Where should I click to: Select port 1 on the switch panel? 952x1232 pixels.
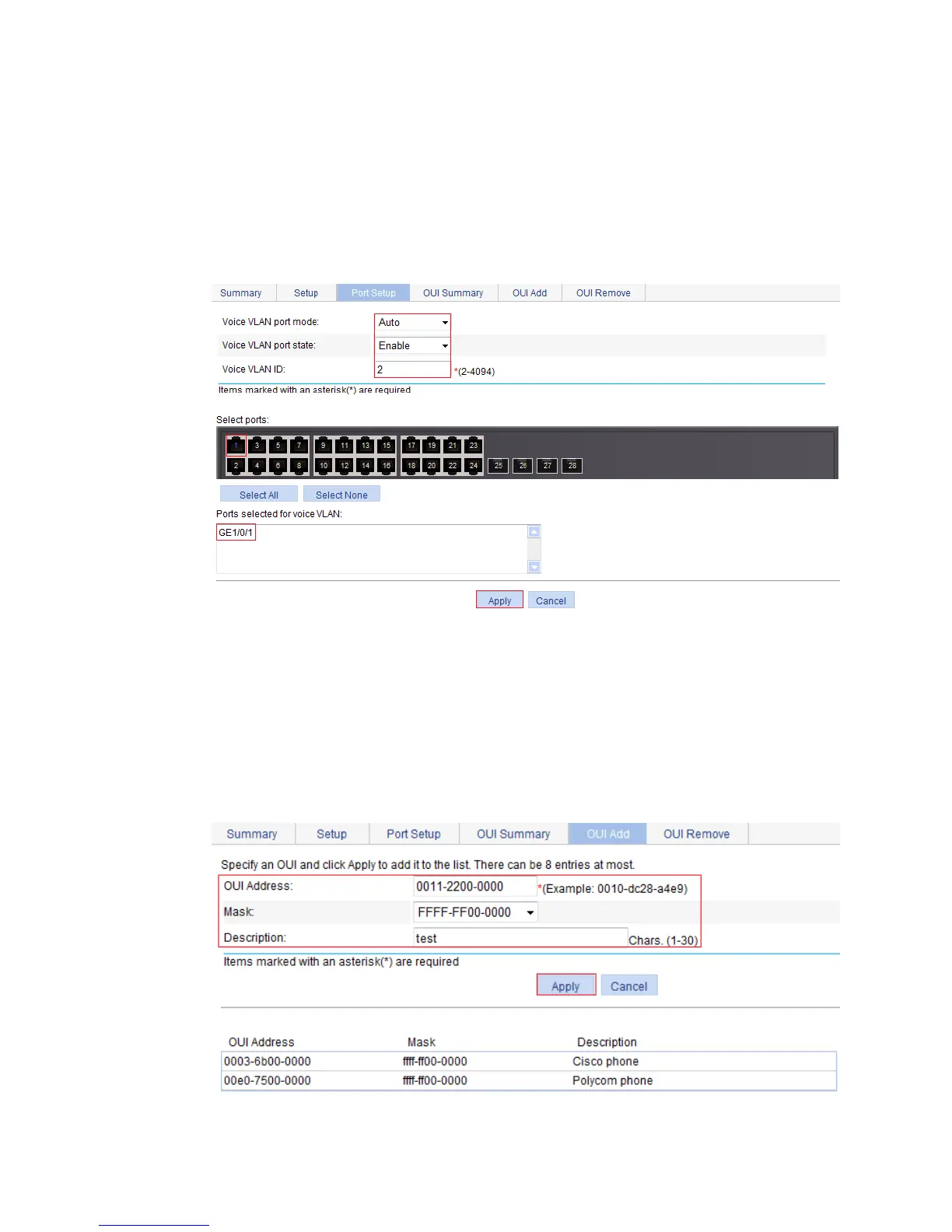point(236,446)
